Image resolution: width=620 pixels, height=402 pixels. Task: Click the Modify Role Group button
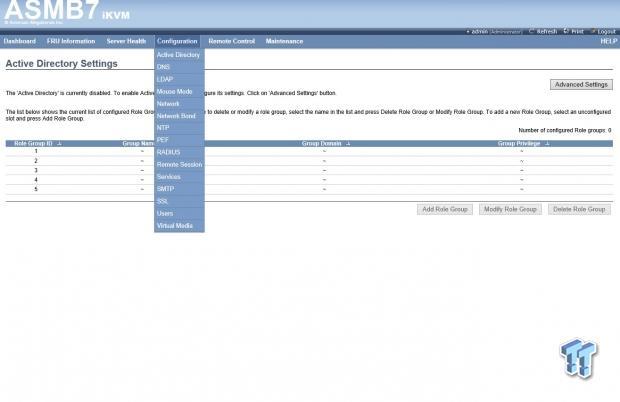coord(510,209)
